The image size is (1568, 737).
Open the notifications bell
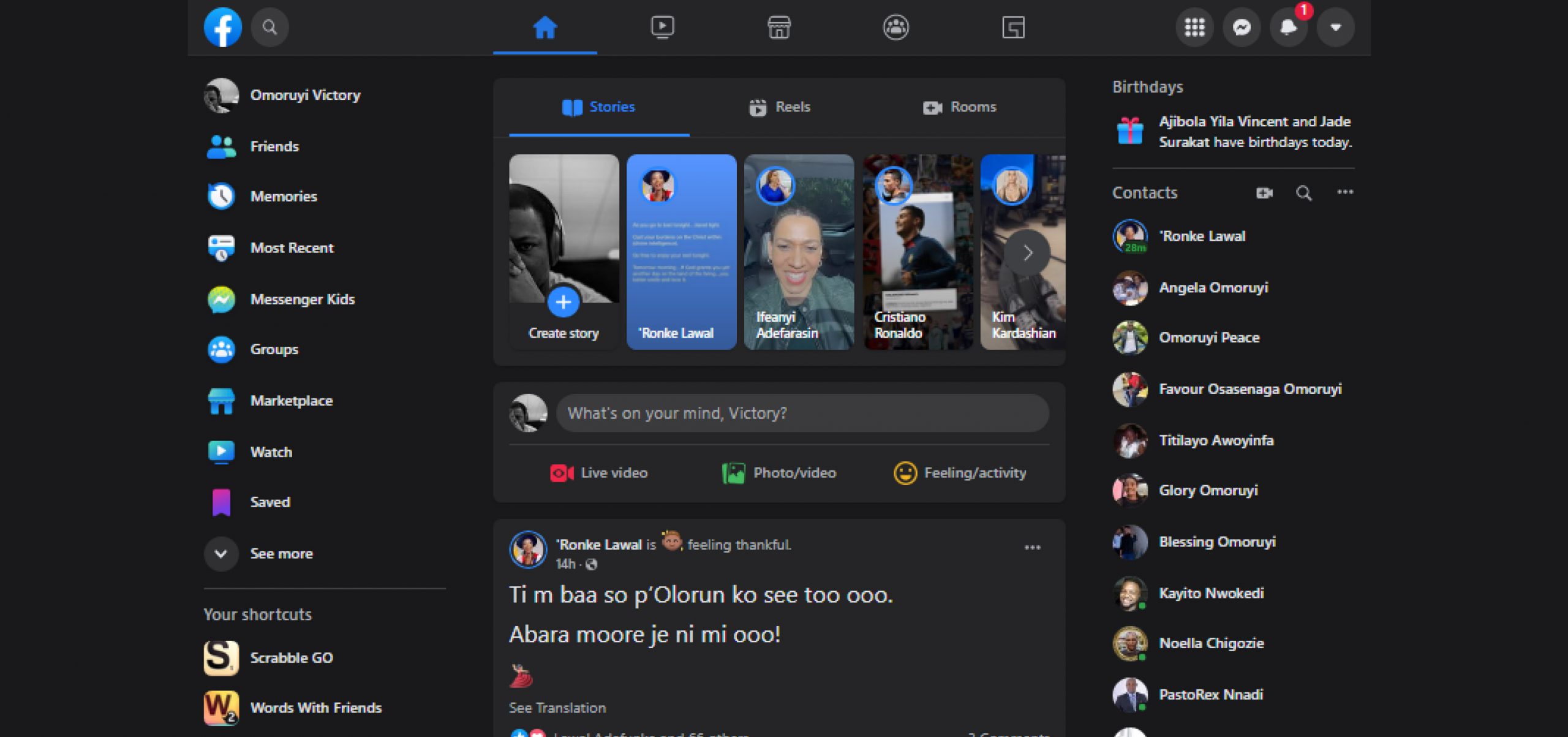click(x=1289, y=27)
